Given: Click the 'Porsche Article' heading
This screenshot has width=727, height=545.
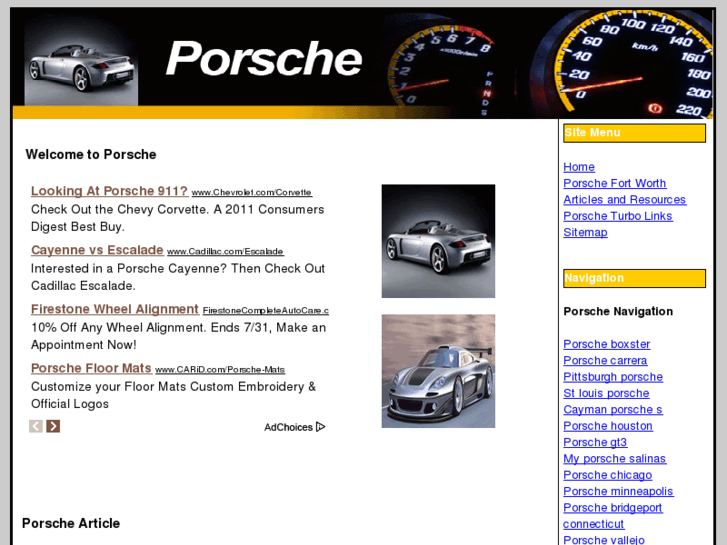Looking at the screenshot, I should click(71, 523).
